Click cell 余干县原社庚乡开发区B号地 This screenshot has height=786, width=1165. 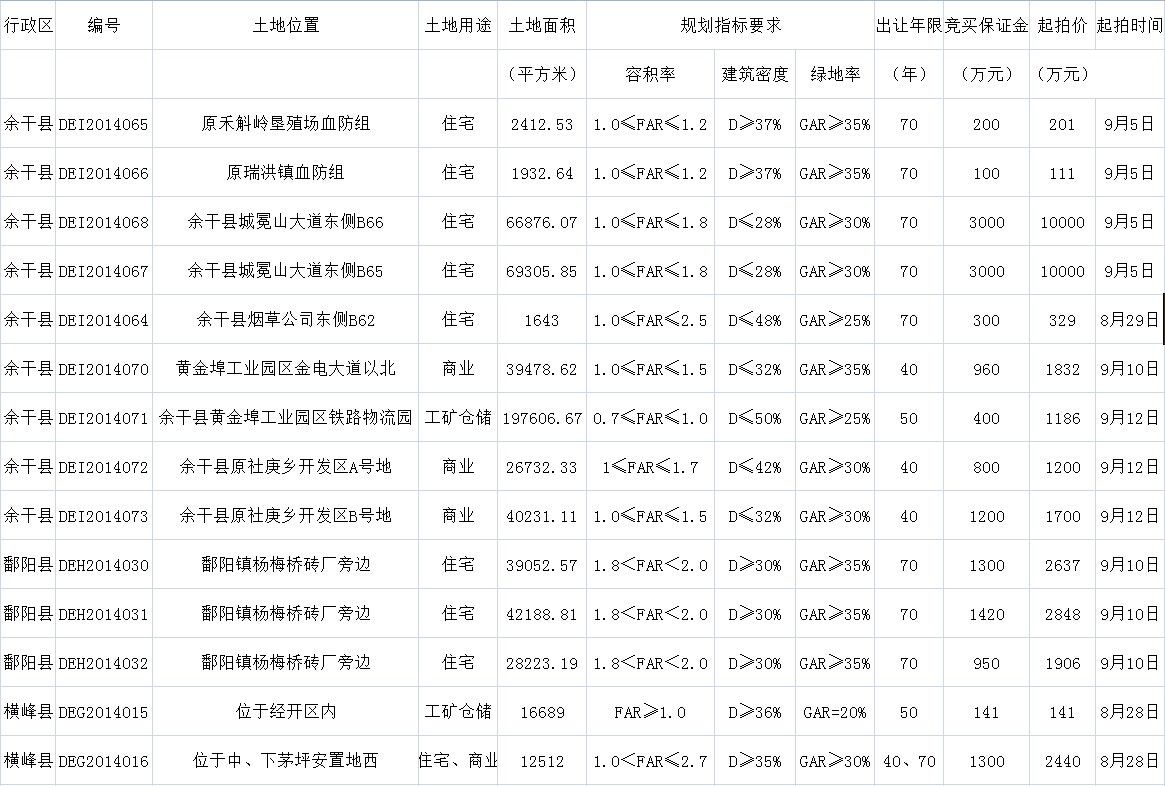[285, 516]
